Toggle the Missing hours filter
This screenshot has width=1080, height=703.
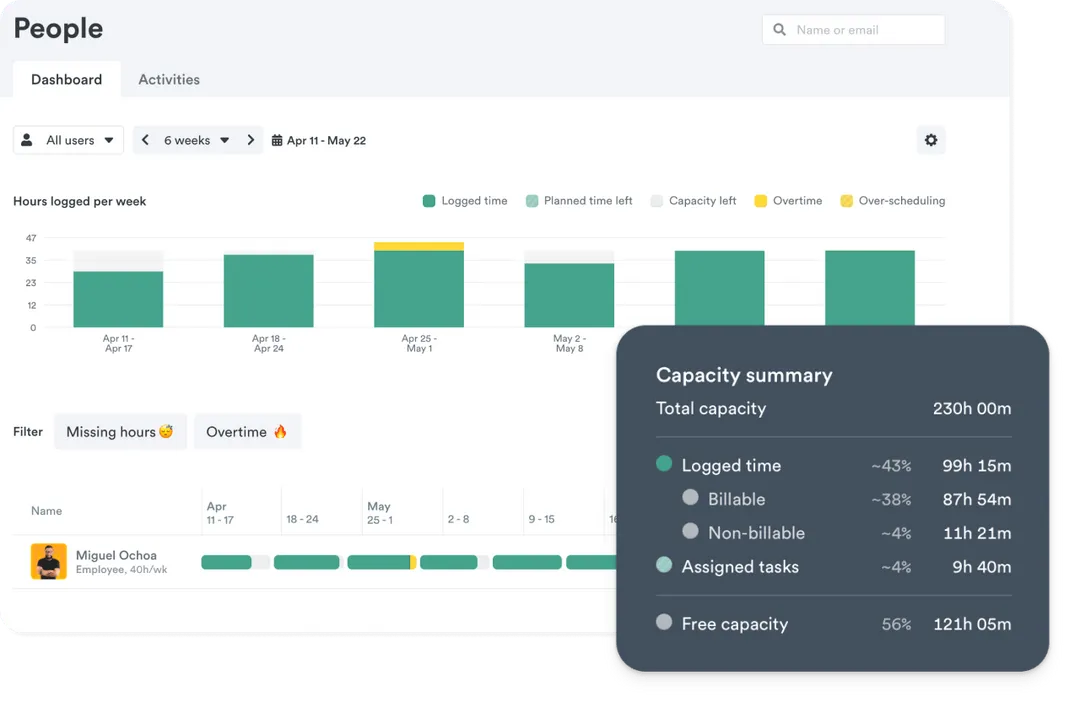click(x=120, y=432)
